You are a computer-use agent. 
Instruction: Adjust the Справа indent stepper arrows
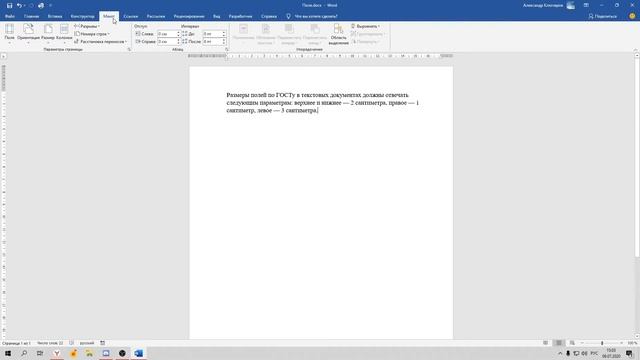[x=178, y=42]
